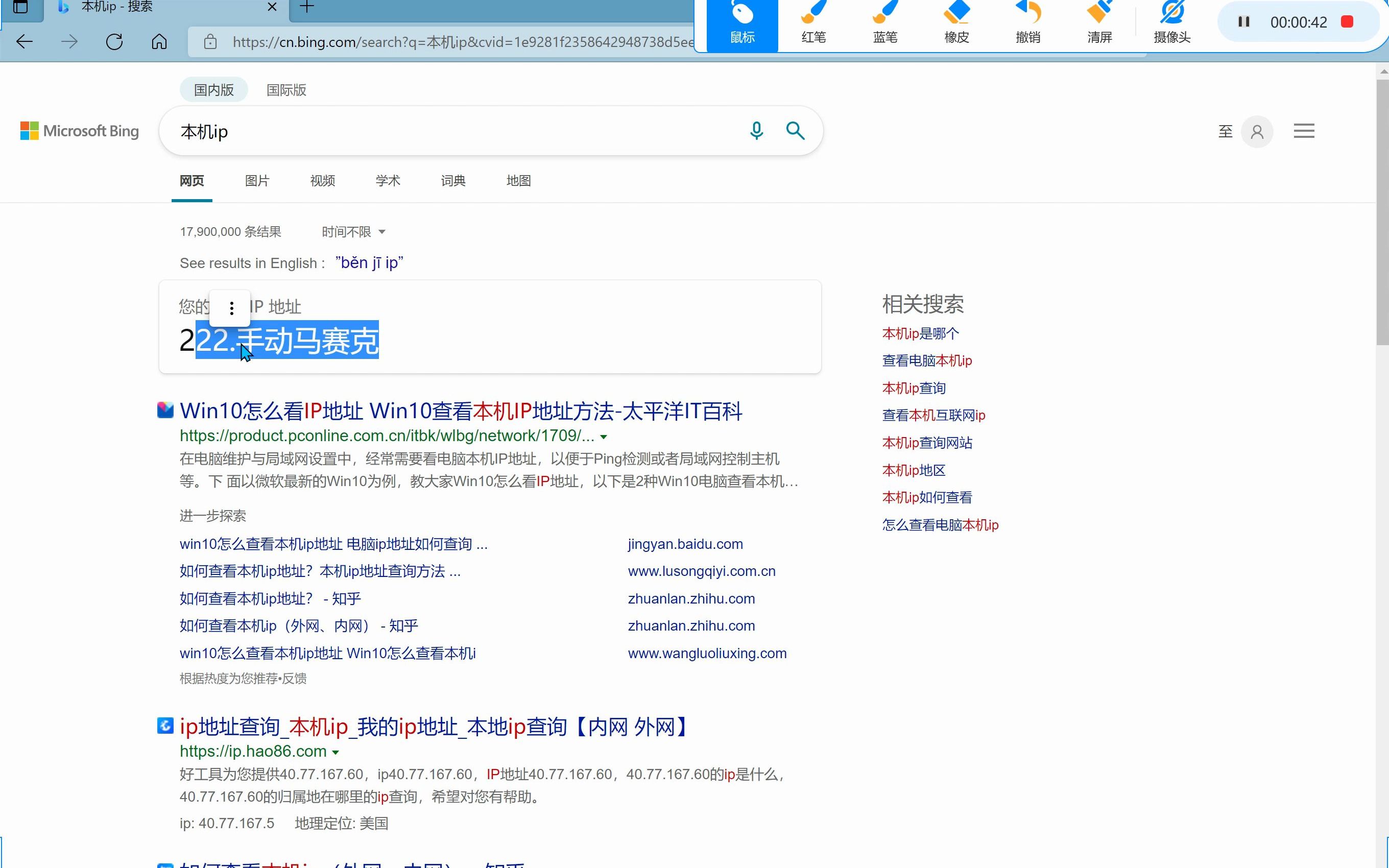Expand the ip.hao86.com URL dropdown
Image resolution: width=1389 pixels, height=868 pixels.
[336, 752]
